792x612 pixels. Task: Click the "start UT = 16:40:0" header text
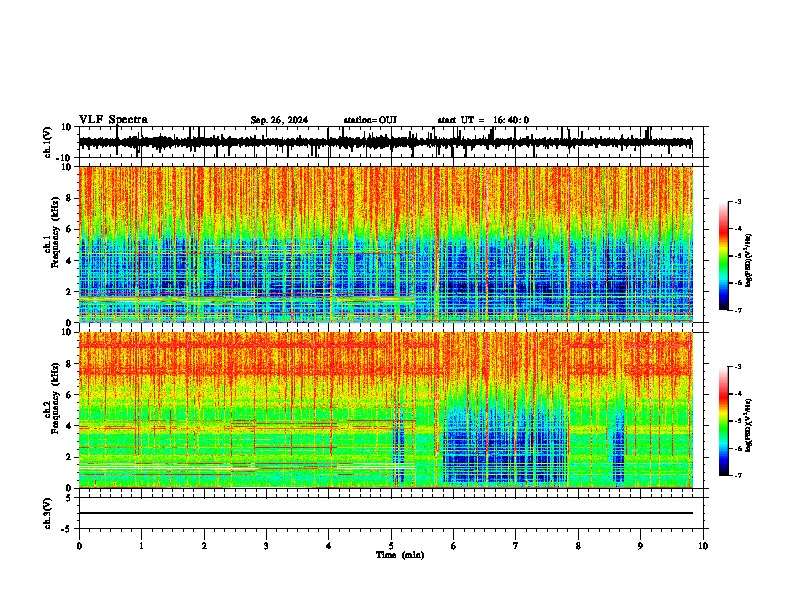coord(483,120)
